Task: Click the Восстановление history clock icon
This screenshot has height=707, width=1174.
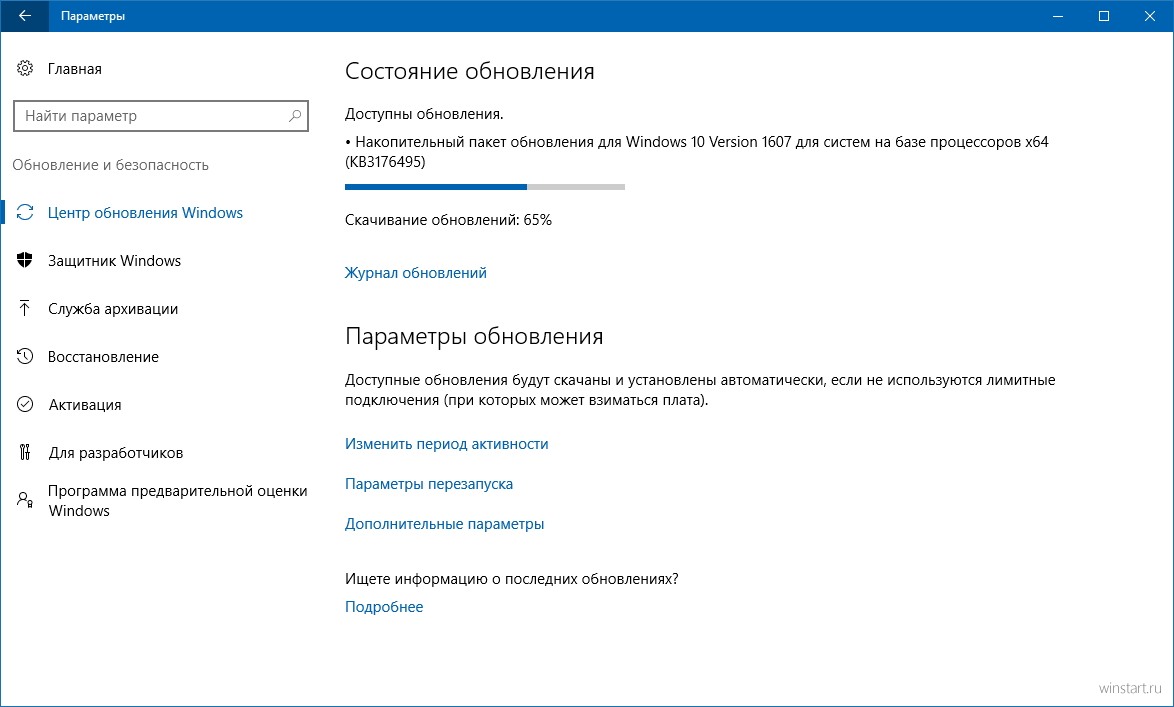Action: coord(25,356)
